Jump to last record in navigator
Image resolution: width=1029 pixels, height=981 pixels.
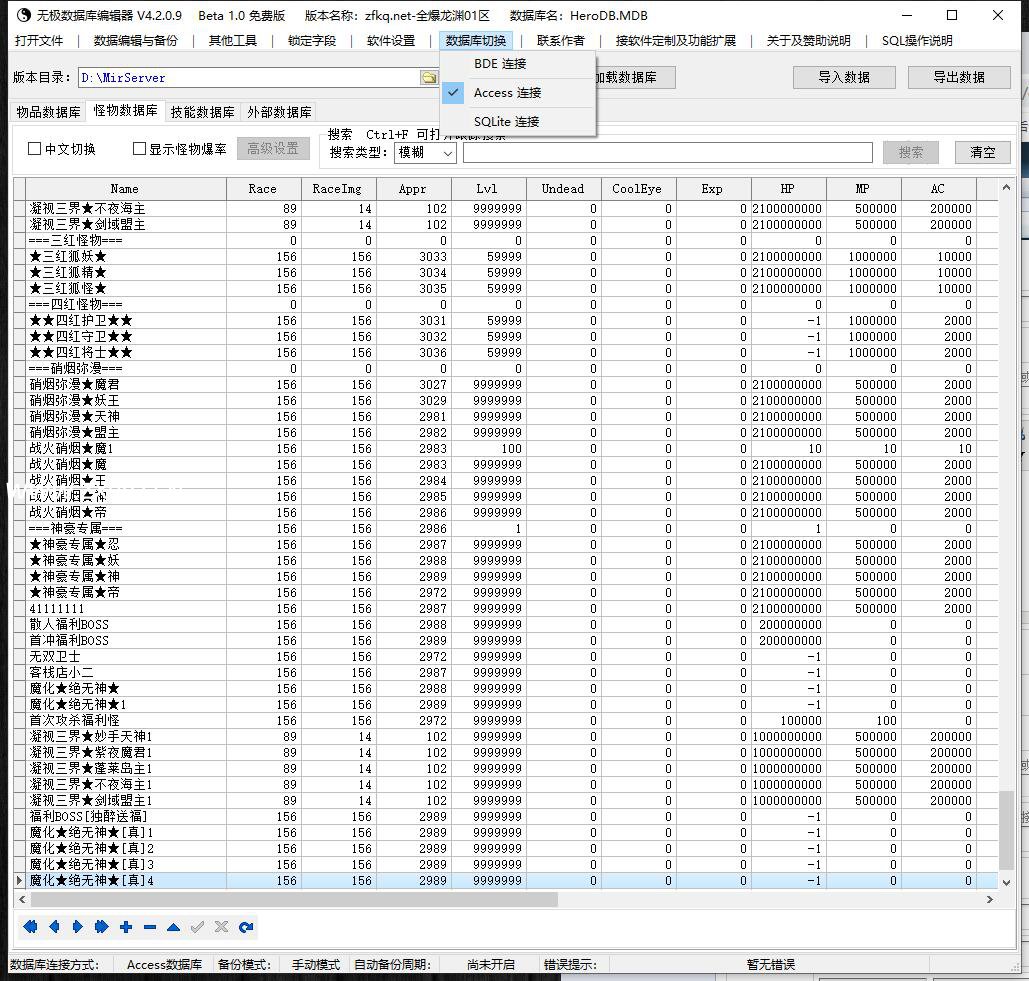click(101, 927)
